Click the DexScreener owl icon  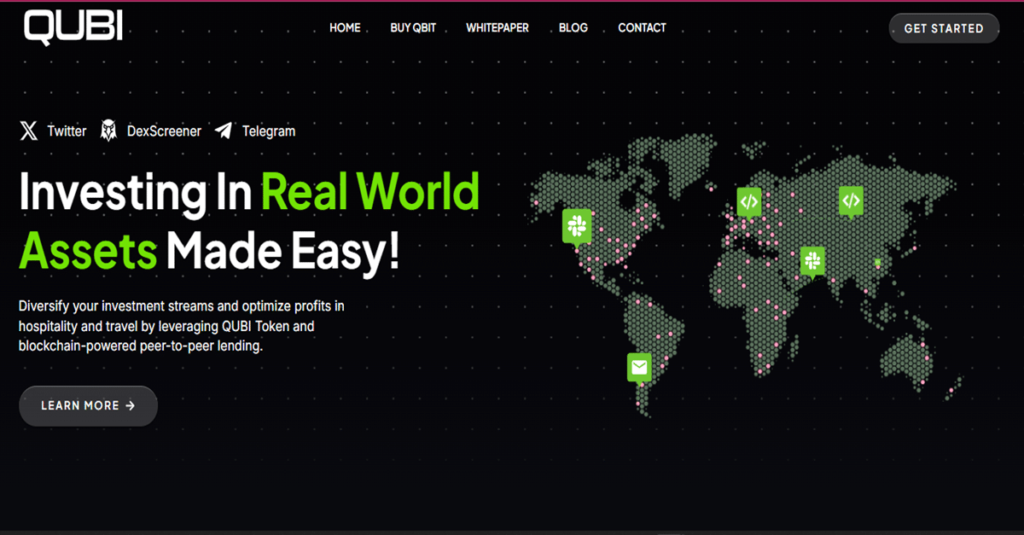[109, 131]
